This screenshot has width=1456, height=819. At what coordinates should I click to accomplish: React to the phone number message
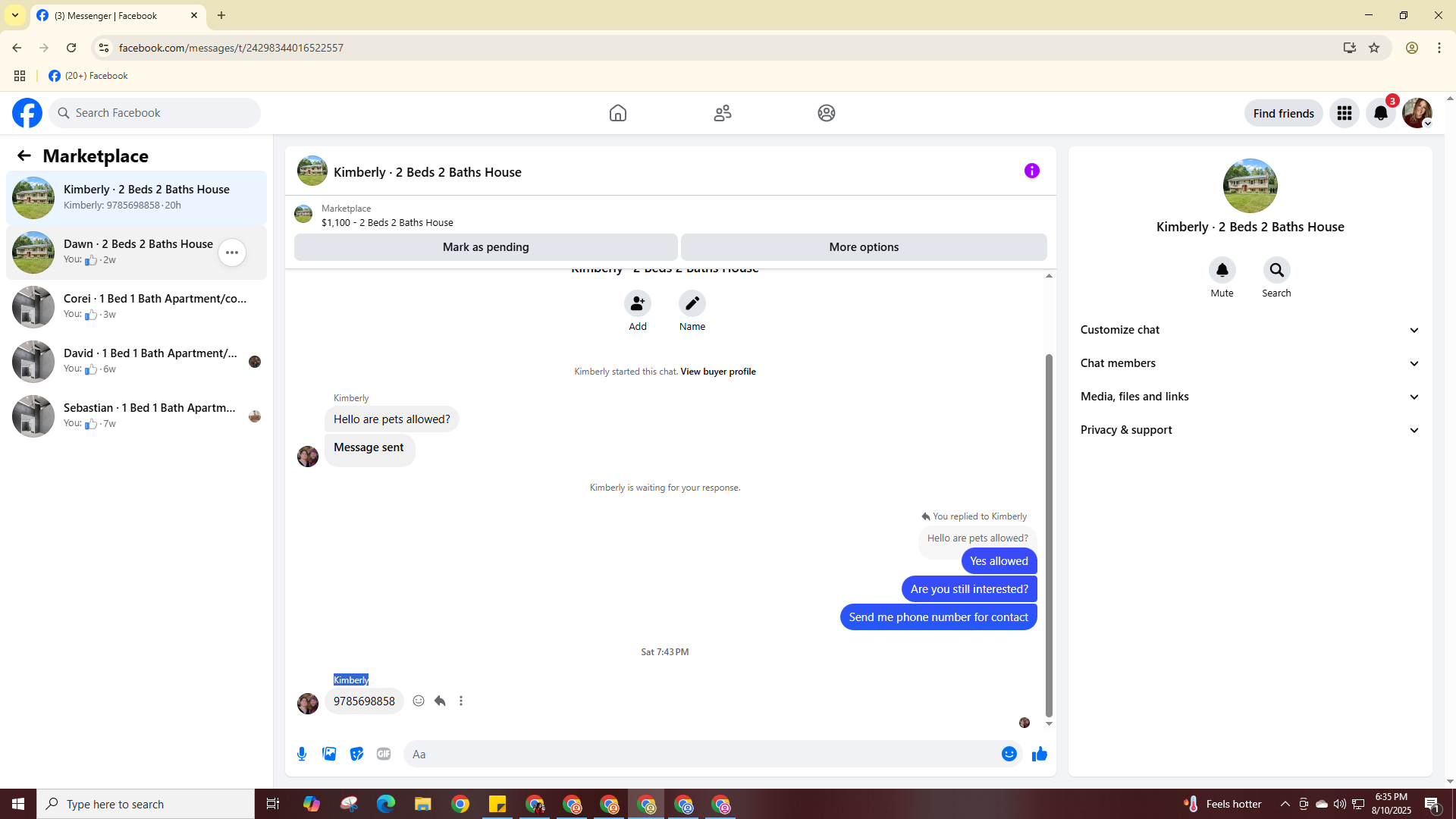tap(419, 701)
